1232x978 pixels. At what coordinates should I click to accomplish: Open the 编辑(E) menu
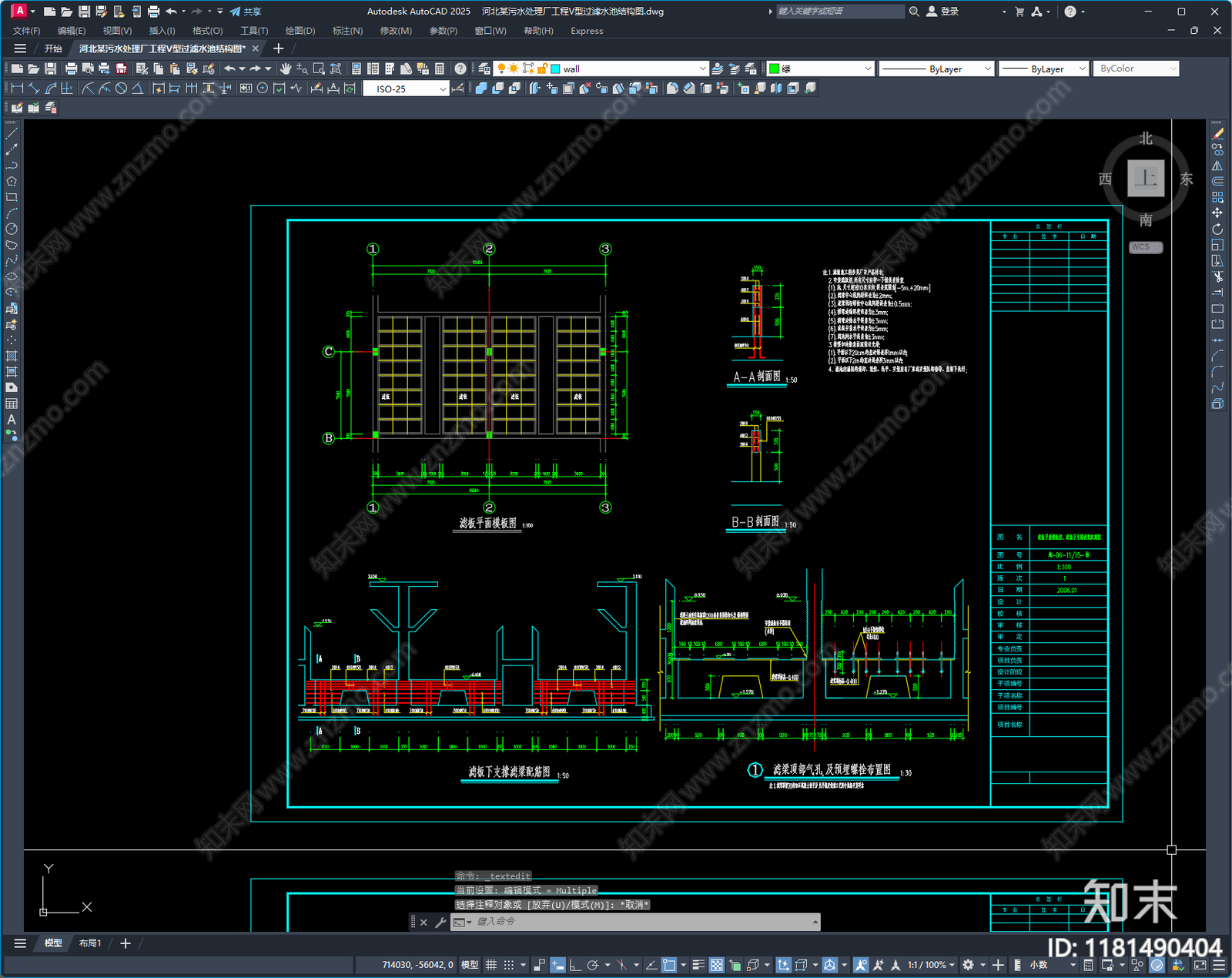click(72, 31)
